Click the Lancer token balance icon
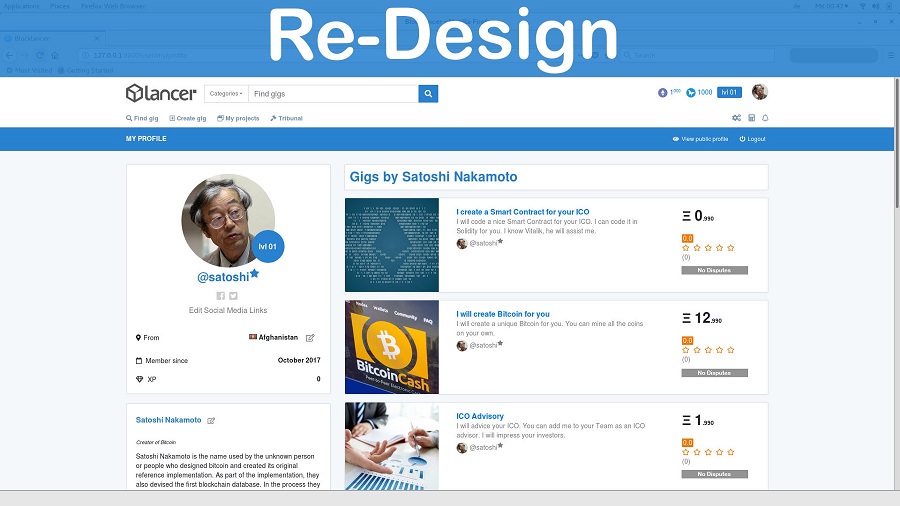Image resolution: width=900 pixels, height=506 pixels. coord(690,92)
